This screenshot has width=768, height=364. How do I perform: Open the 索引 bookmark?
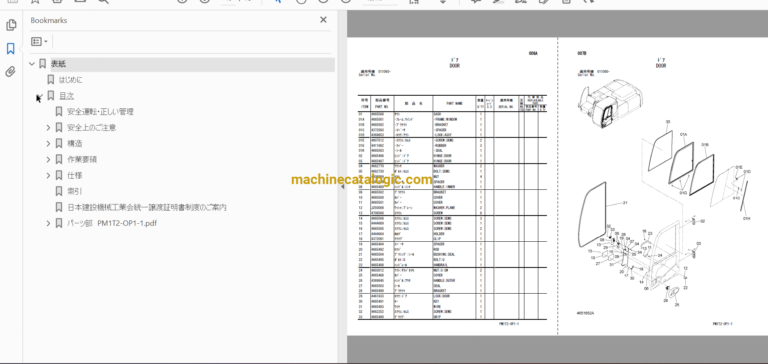pyautogui.click(x=74, y=192)
